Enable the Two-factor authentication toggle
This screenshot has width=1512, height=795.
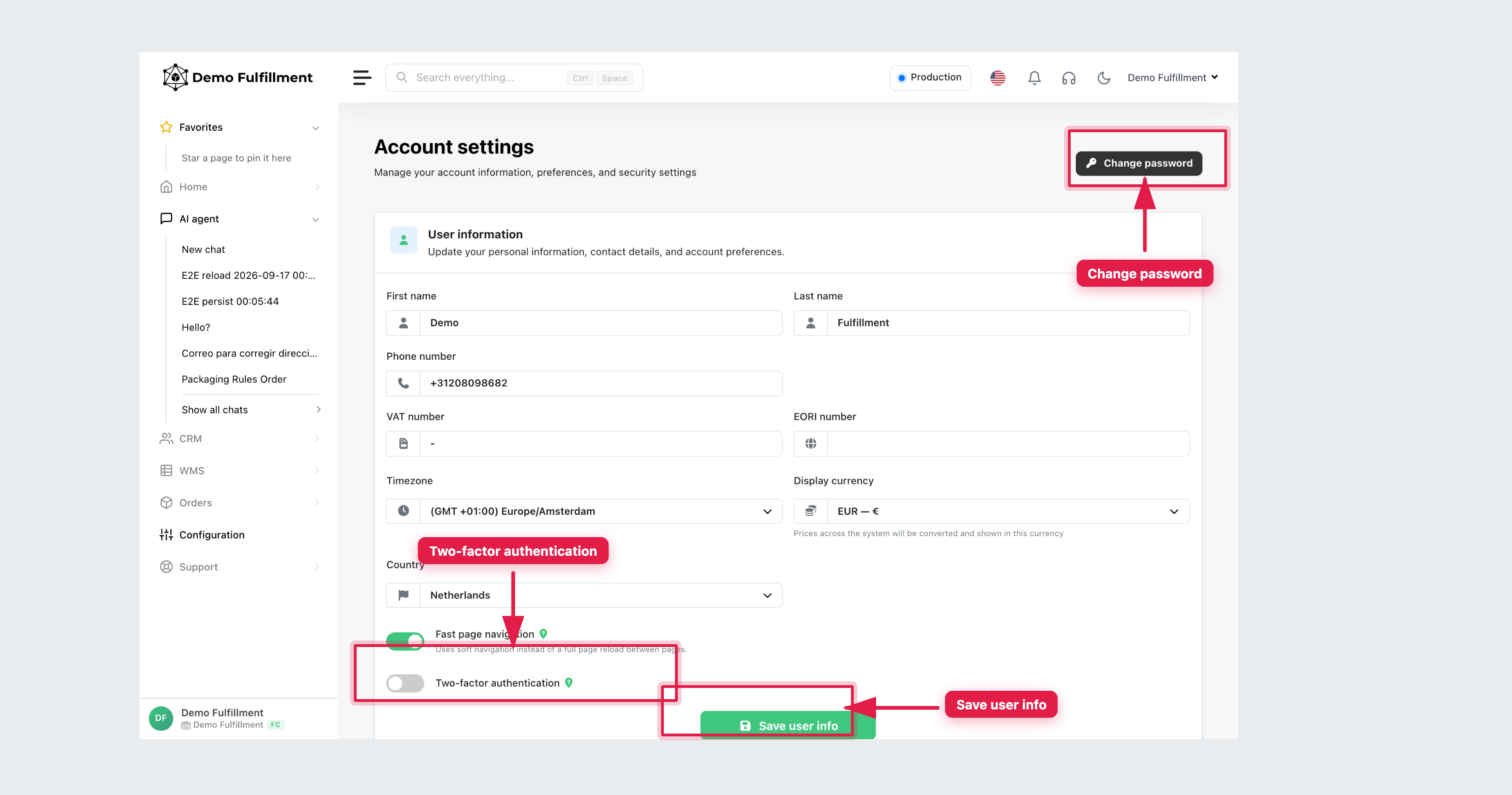[x=405, y=684]
